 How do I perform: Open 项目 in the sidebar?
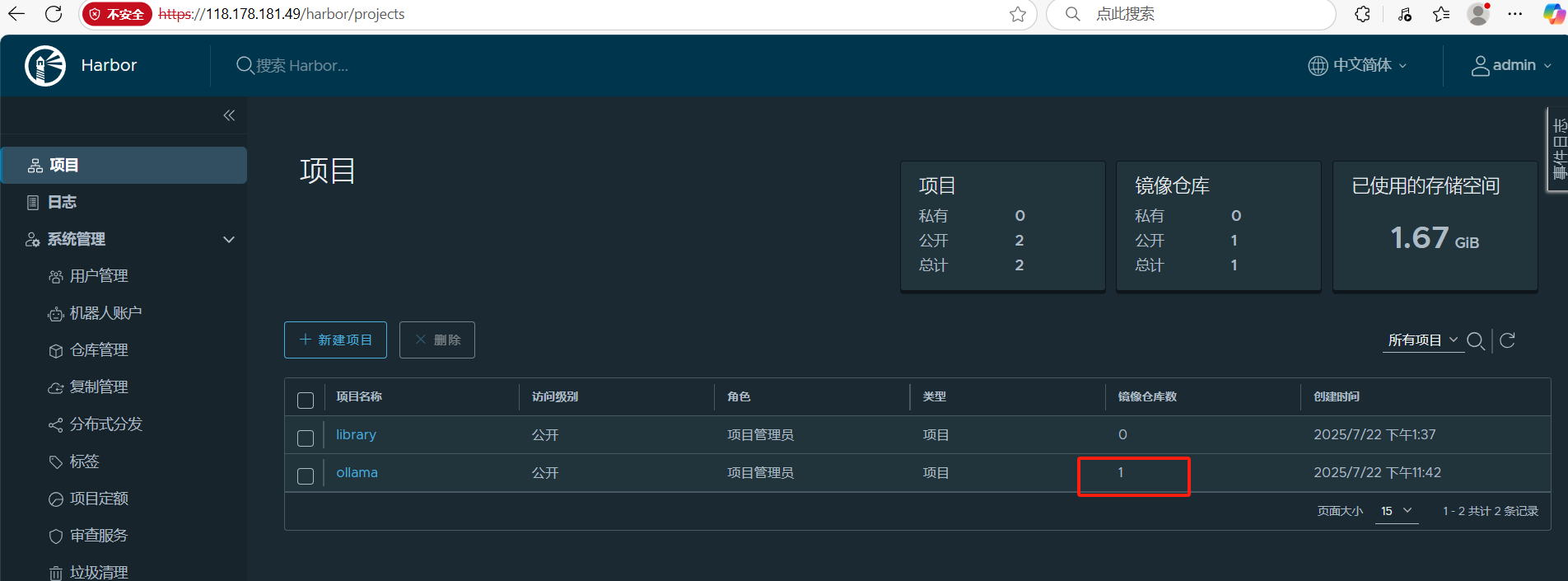coord(124,165)
